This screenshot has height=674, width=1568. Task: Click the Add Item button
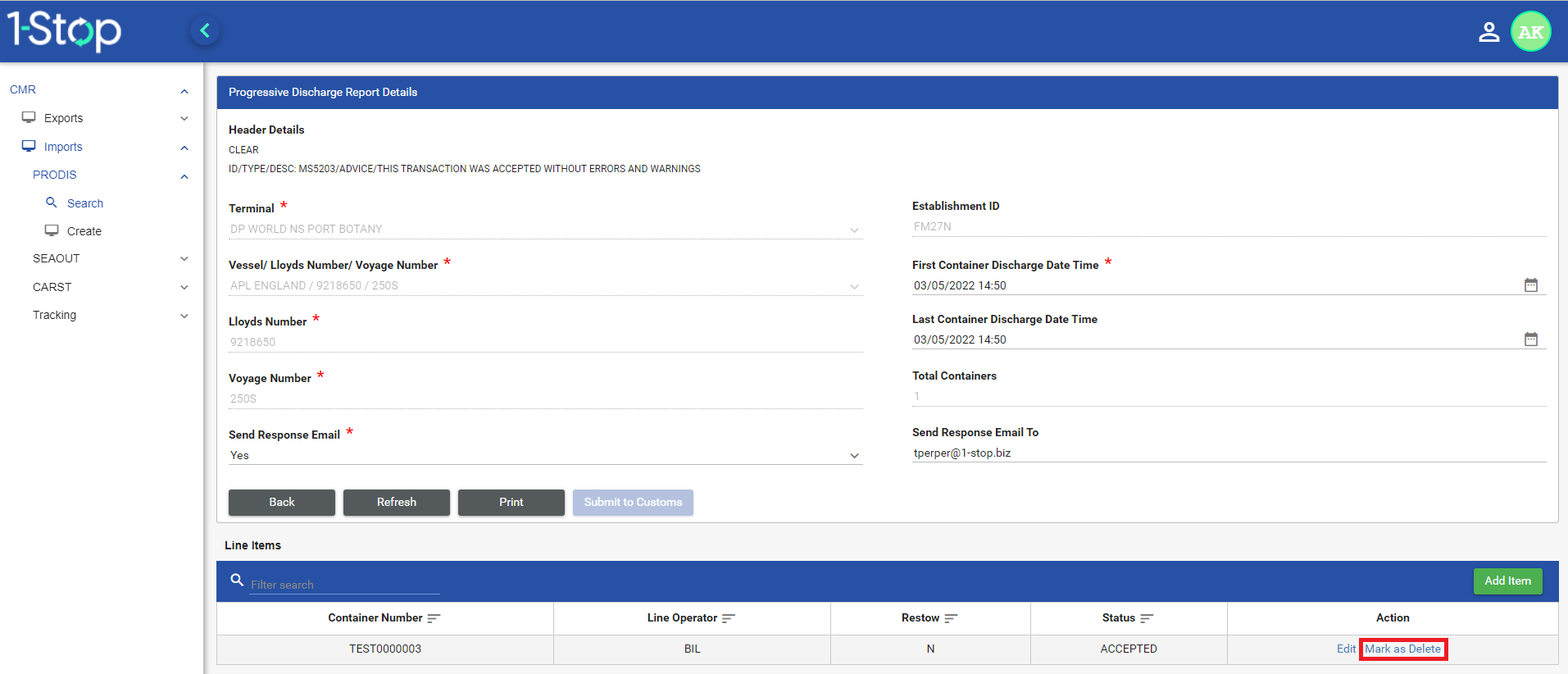(1507, 581)
